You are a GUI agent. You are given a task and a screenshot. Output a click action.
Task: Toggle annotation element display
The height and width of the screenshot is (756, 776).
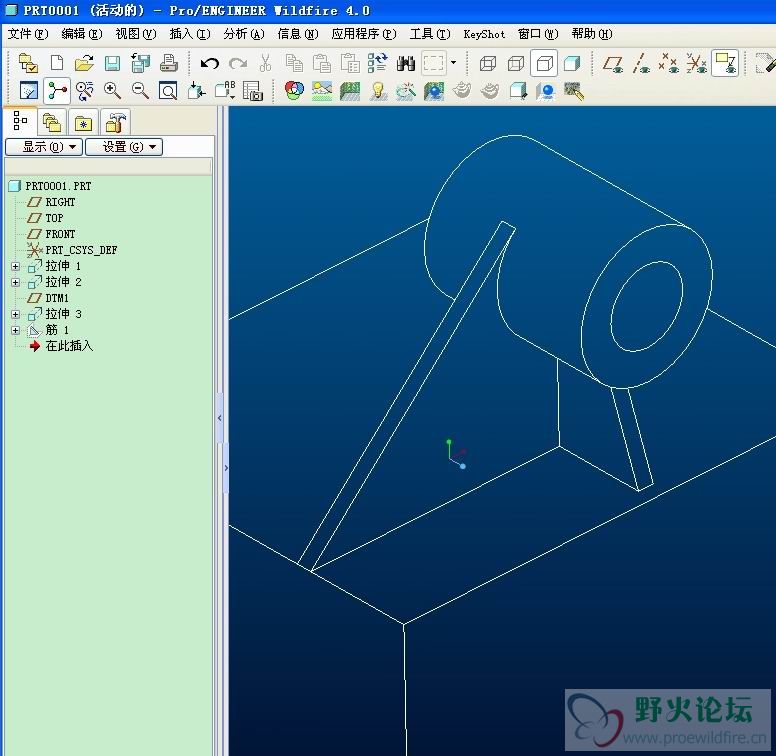click(726, 63)
